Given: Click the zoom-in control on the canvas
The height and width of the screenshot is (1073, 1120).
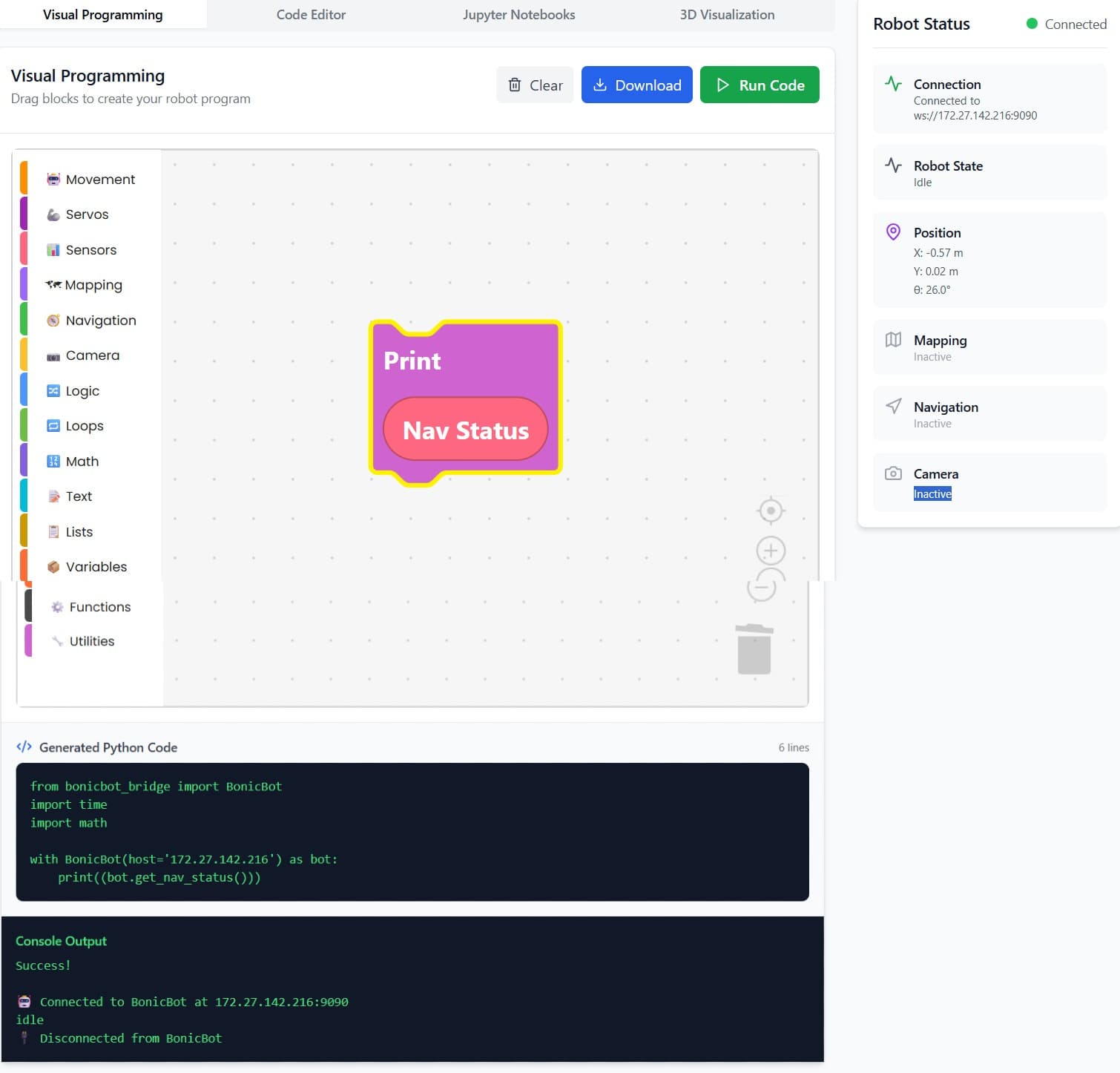Looking at the screenshot, I should [770, 550].
